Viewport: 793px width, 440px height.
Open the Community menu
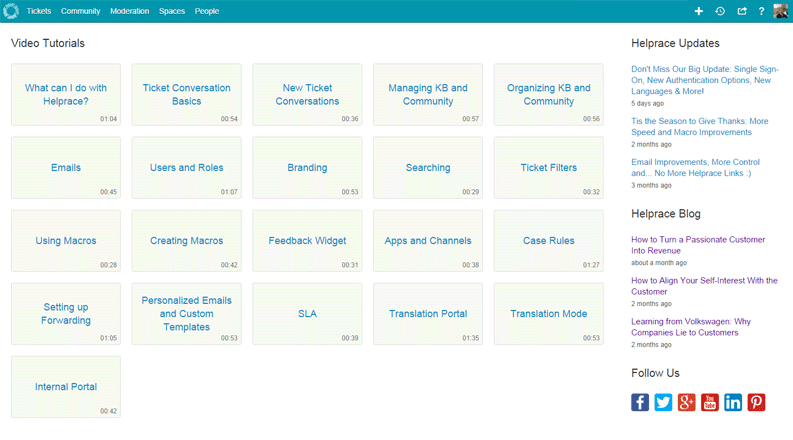[x=80, y=11]
